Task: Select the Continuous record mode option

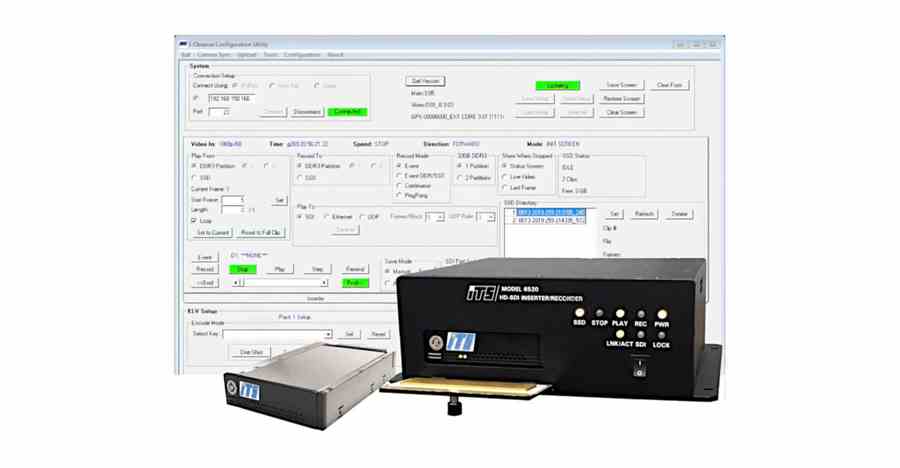Action: click(400, 185)
